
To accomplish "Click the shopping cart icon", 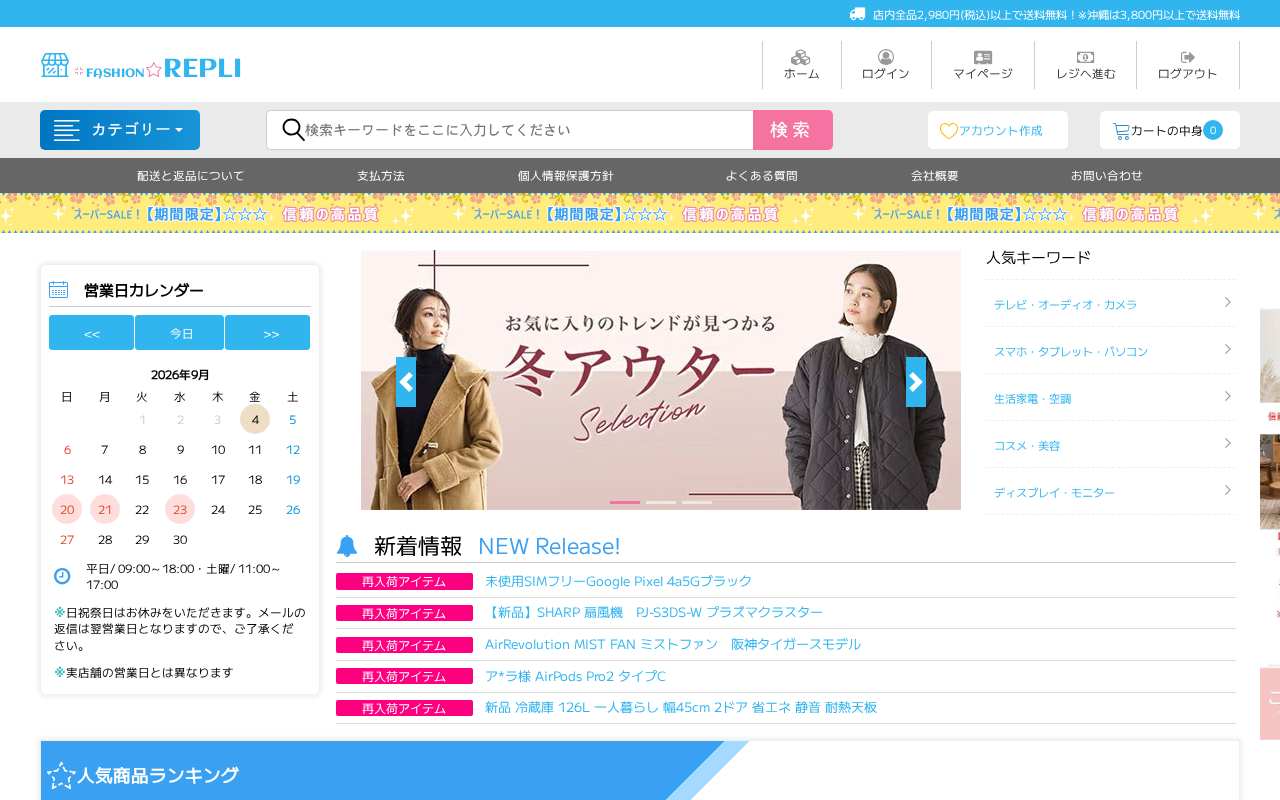I will tap(1121, 131).
